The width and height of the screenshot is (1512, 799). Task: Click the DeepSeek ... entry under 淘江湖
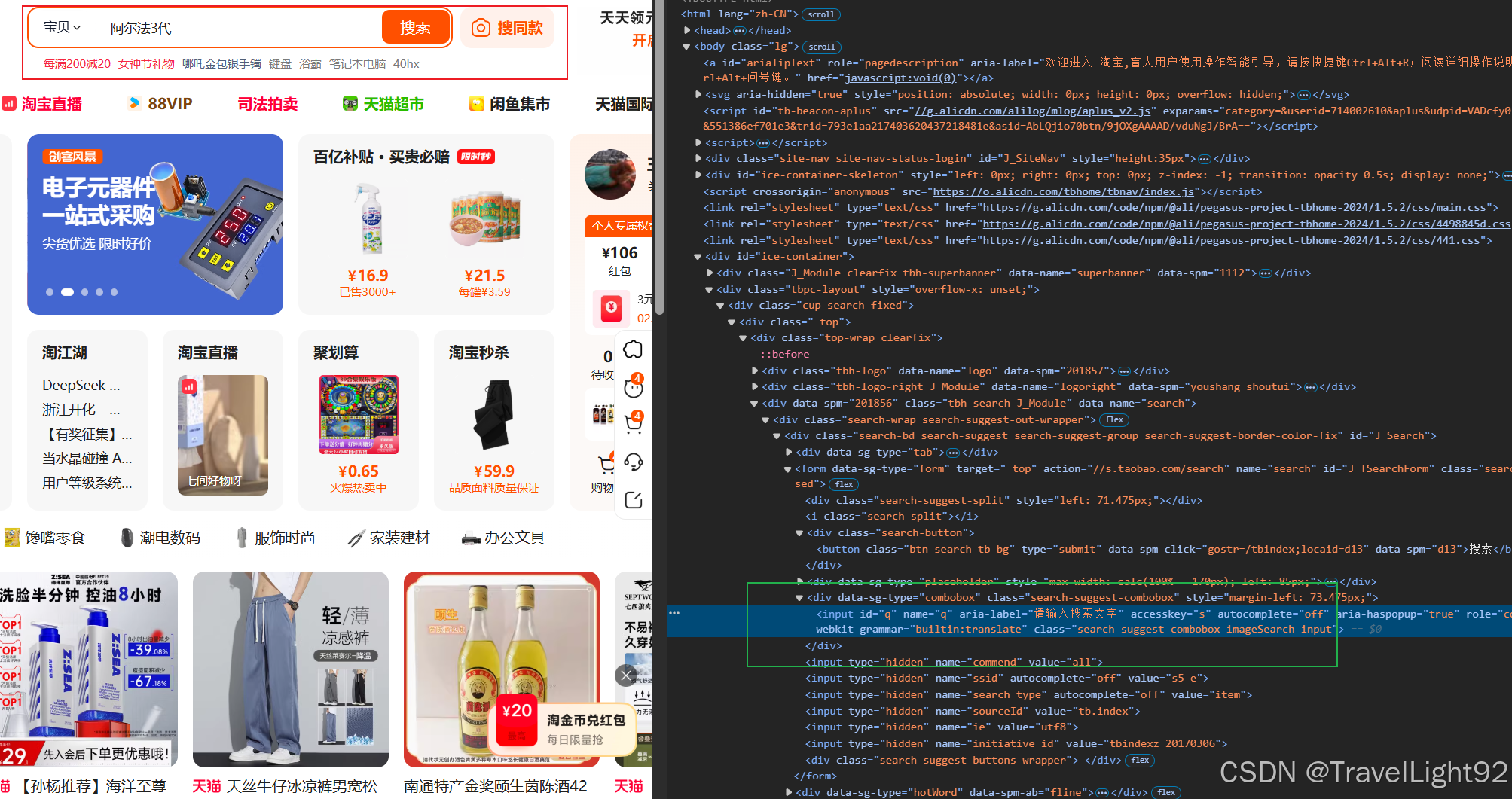[81, 386]
